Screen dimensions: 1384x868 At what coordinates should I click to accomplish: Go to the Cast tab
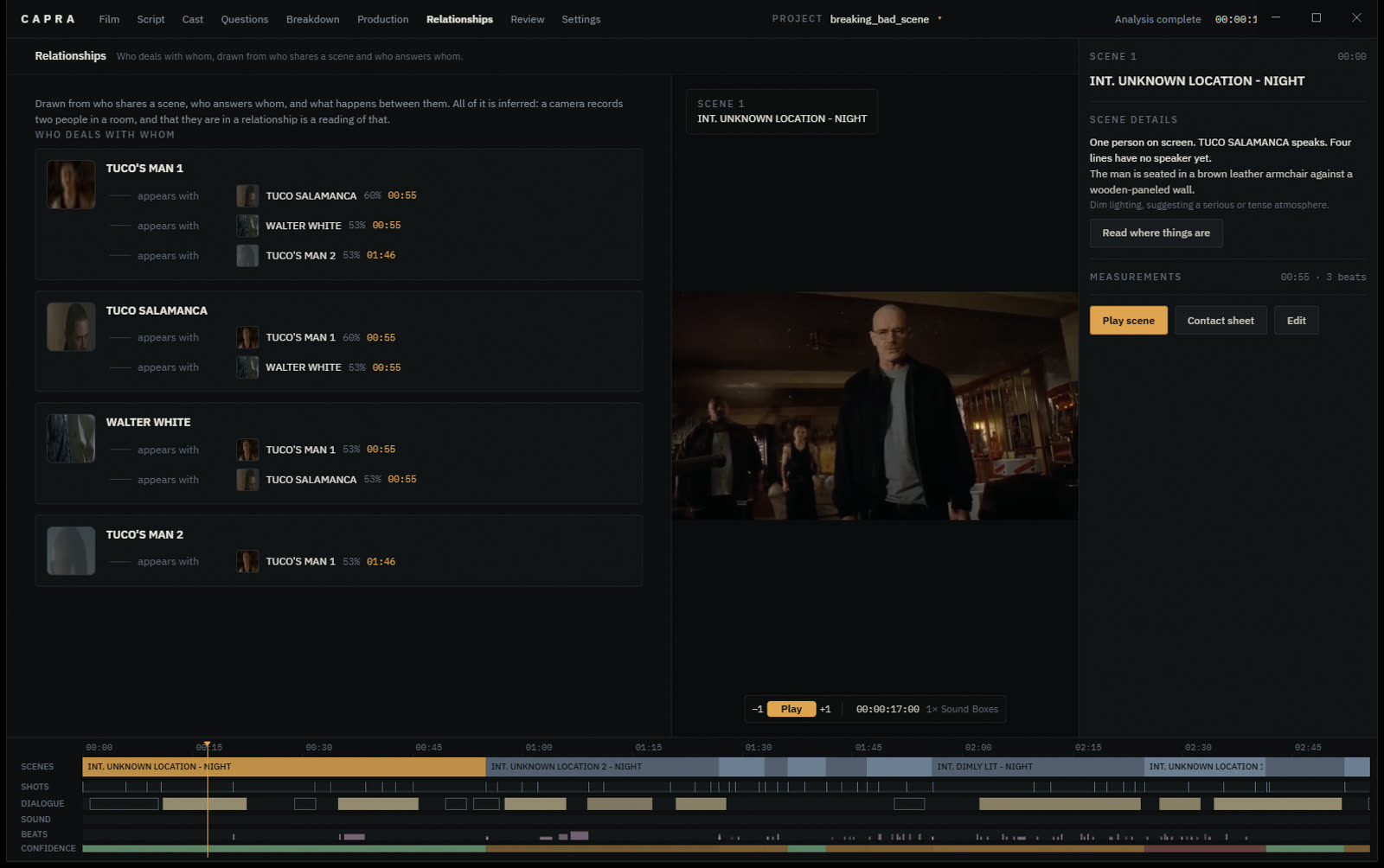click(x=193, y=19)
